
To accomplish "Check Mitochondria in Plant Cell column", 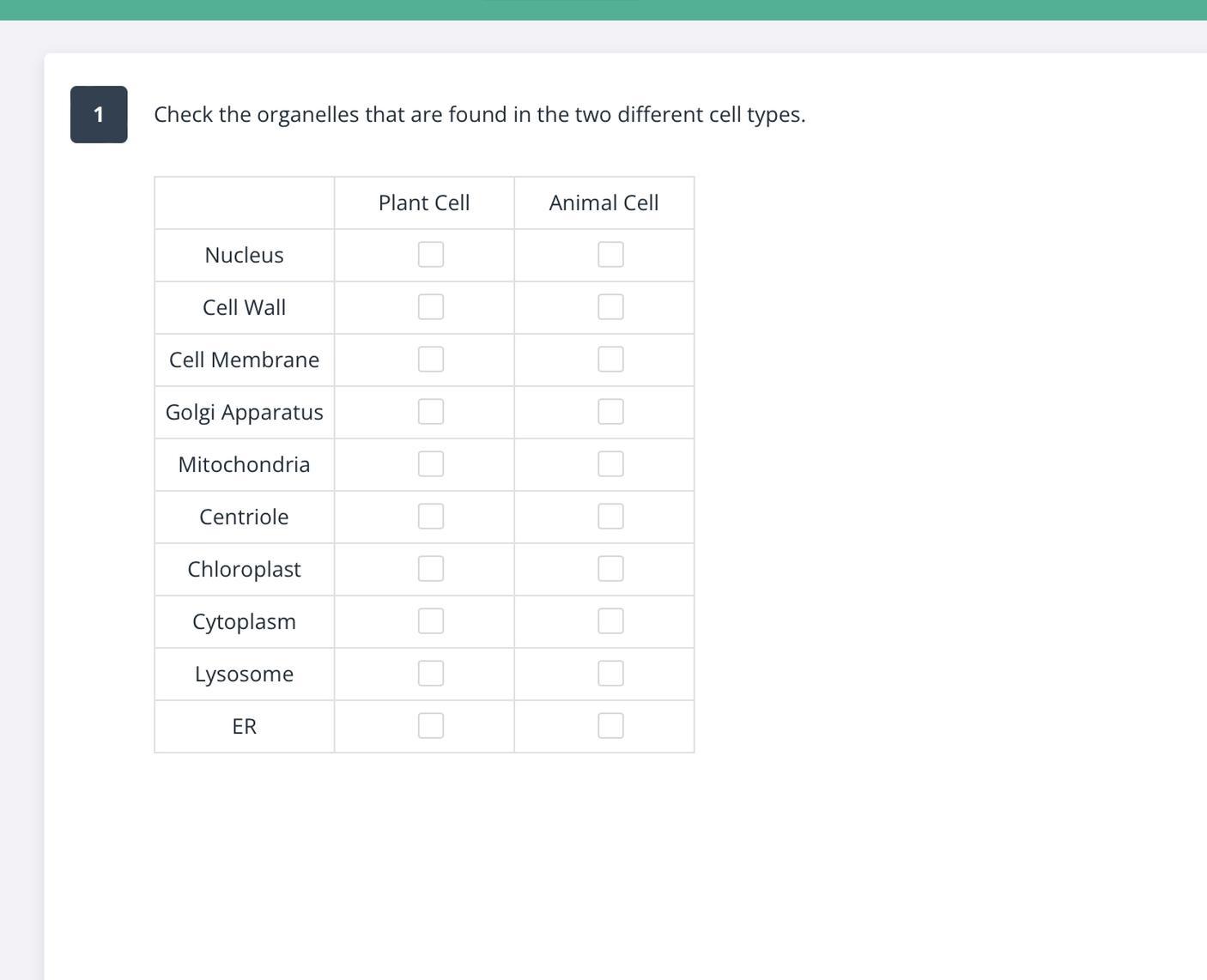I will pos(431,464).
